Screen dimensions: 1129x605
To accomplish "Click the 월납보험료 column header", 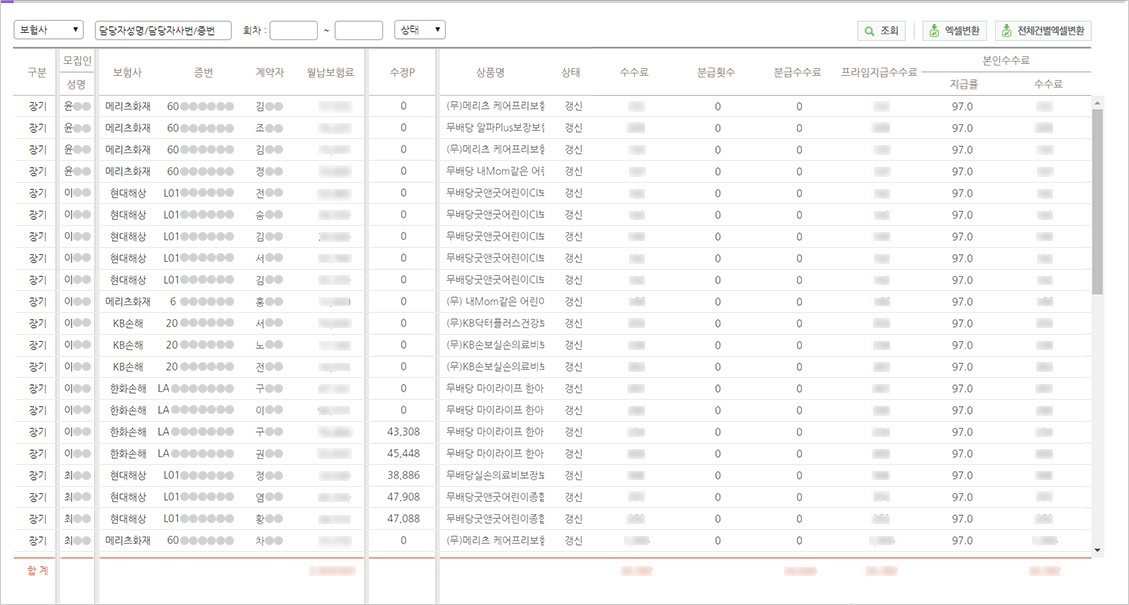I will (330, 72).
